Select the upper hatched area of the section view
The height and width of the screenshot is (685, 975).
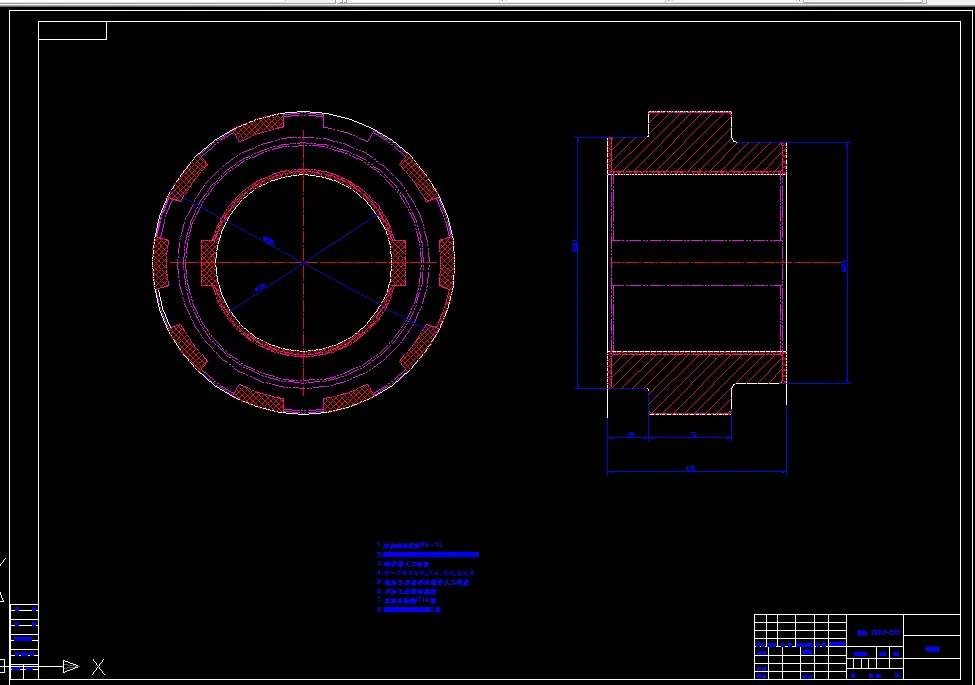tap(696, 142)
